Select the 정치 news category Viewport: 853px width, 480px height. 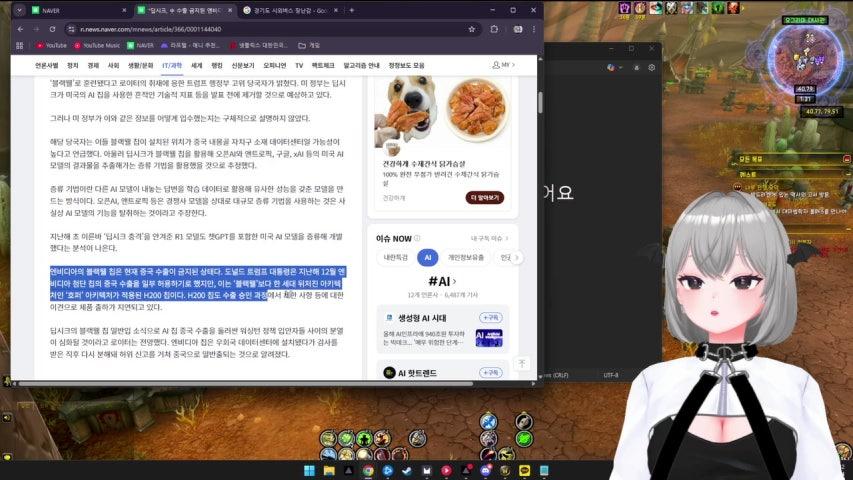pos(72,65)
